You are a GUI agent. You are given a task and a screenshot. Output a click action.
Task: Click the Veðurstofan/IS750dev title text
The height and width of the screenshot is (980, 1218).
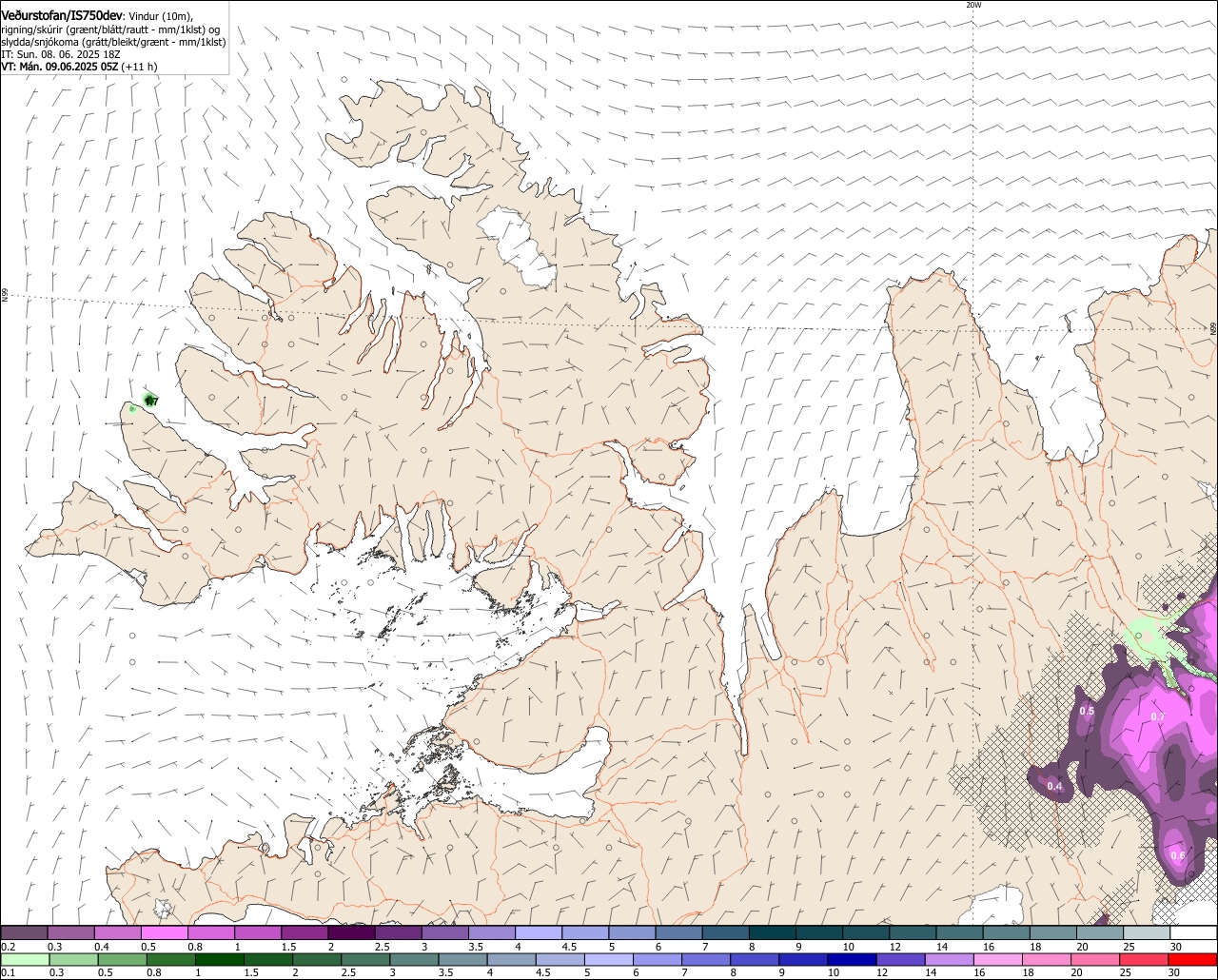click(x=62, y=15)
